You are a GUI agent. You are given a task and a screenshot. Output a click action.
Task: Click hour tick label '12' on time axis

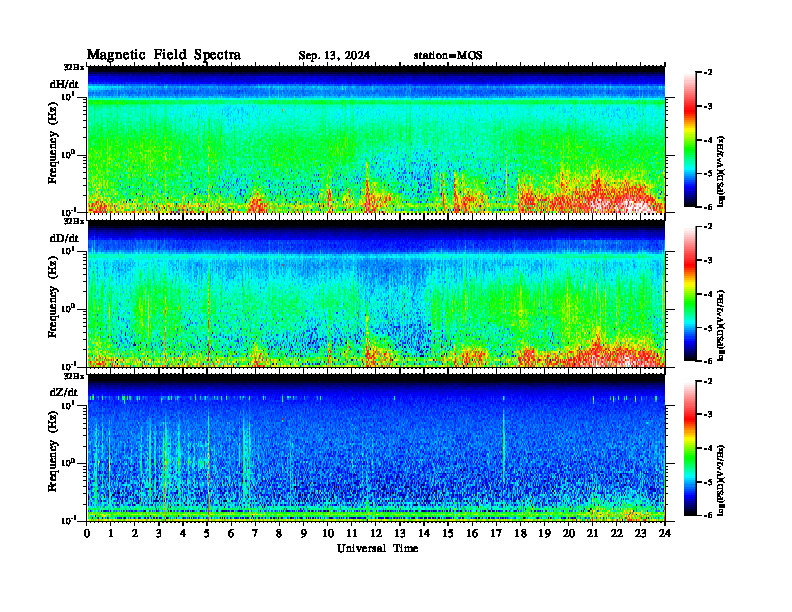376,533
